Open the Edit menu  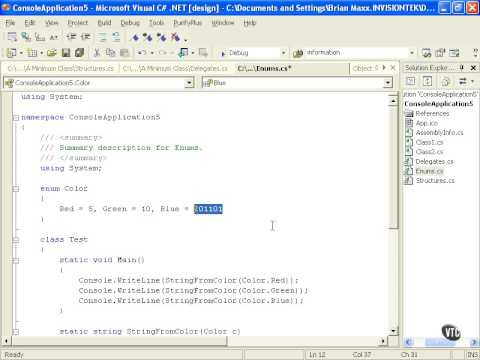30,23
